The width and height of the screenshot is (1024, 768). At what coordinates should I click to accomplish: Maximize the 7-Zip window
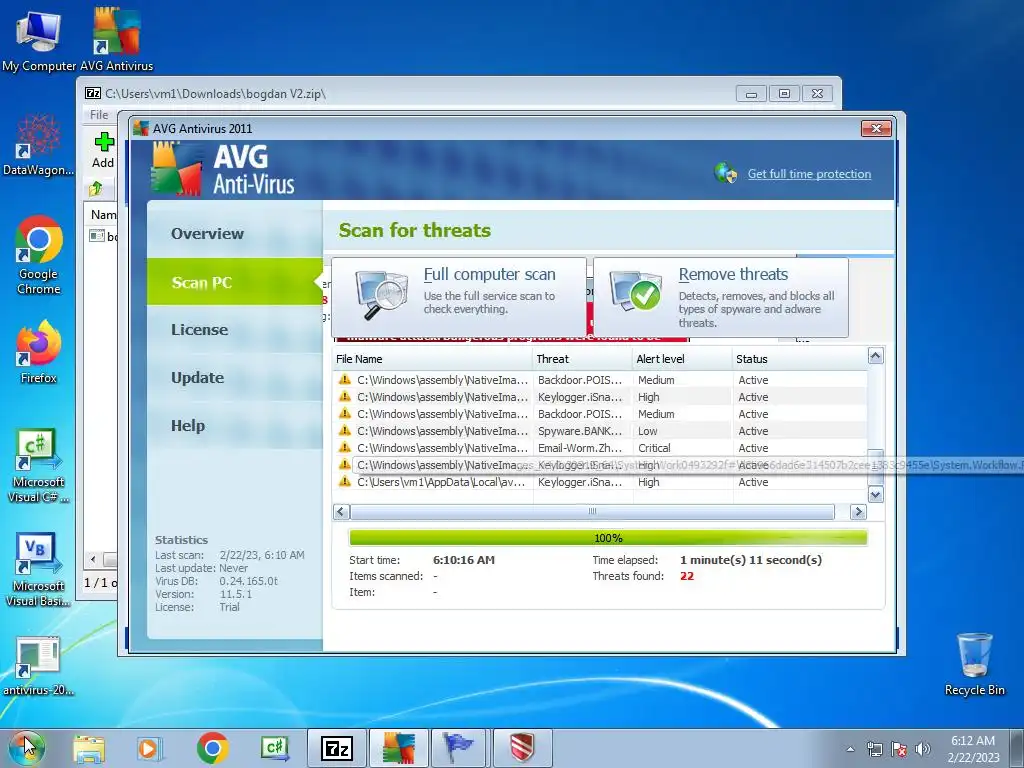click(x=784, y=94)
